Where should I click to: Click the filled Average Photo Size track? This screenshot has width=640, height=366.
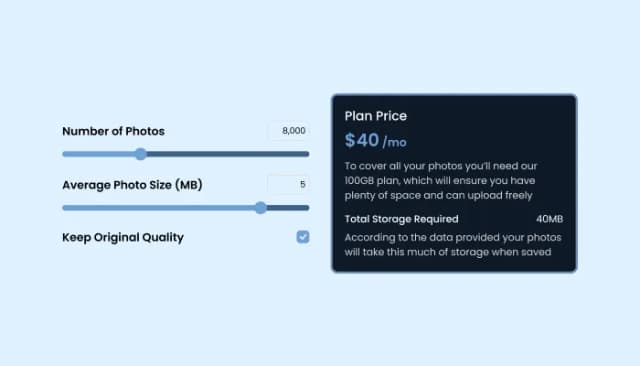click(x=159, y=208)
